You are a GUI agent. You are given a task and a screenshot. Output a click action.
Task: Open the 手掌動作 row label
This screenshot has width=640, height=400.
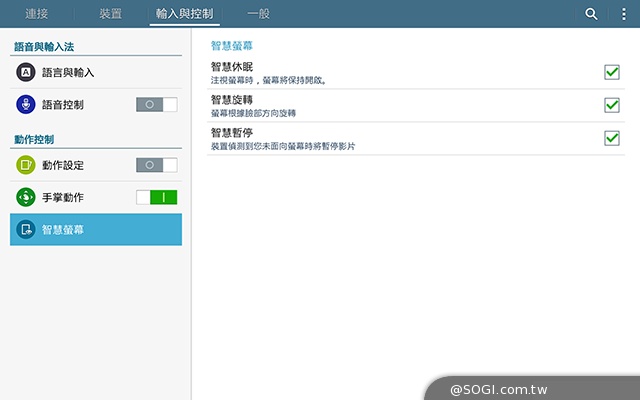click(x=63, y=198)
